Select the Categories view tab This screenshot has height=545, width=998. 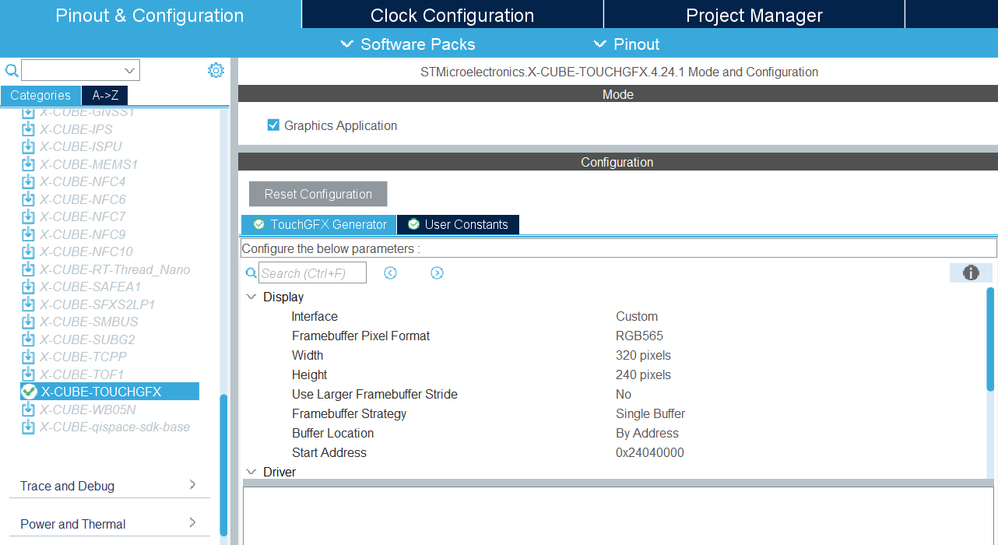(x=41, y=96)
